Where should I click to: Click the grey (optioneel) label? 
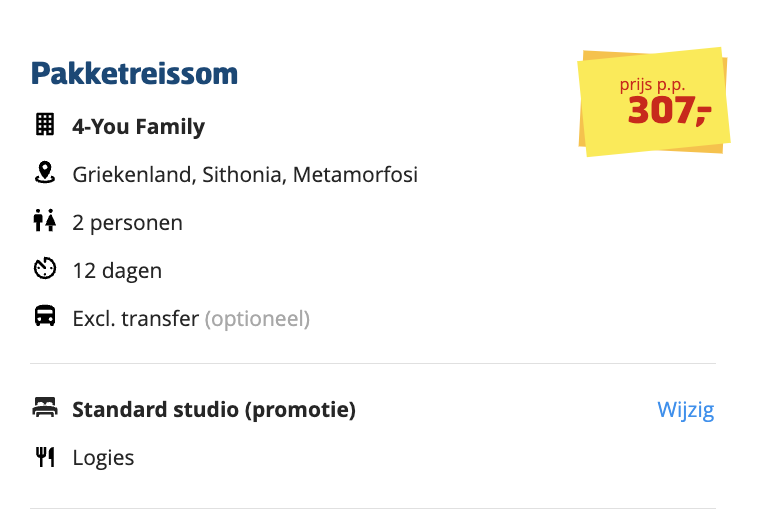point(257,319)
